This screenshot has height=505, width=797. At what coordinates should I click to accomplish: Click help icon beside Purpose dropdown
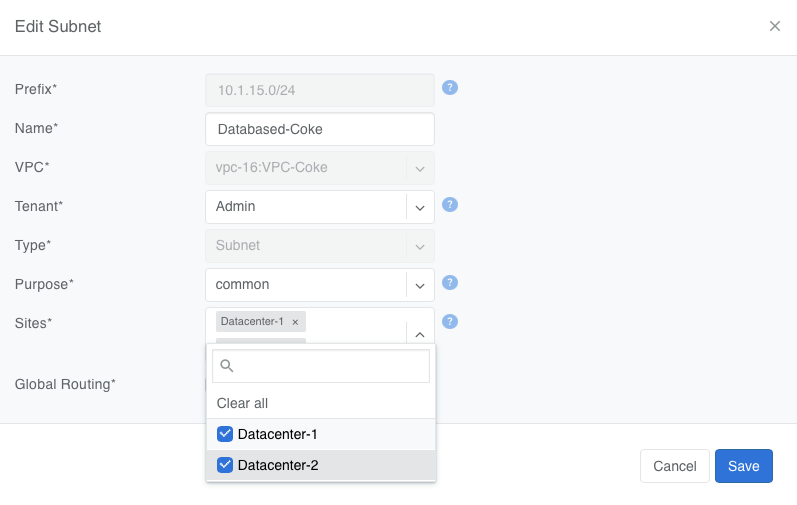[450, 283]
